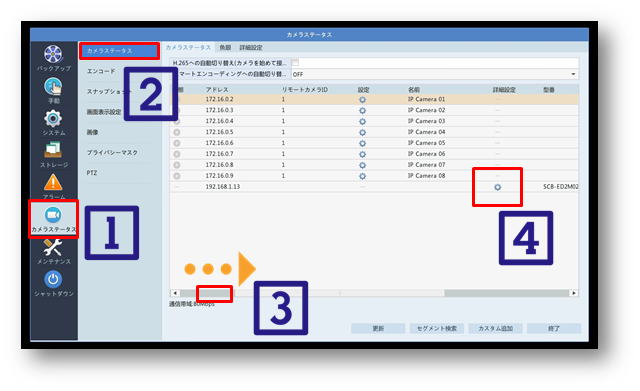The width and height of the screenshot is (640, 391).
Task: Click the right arrow of horizontal scrollbar
Action: point(574,293)
